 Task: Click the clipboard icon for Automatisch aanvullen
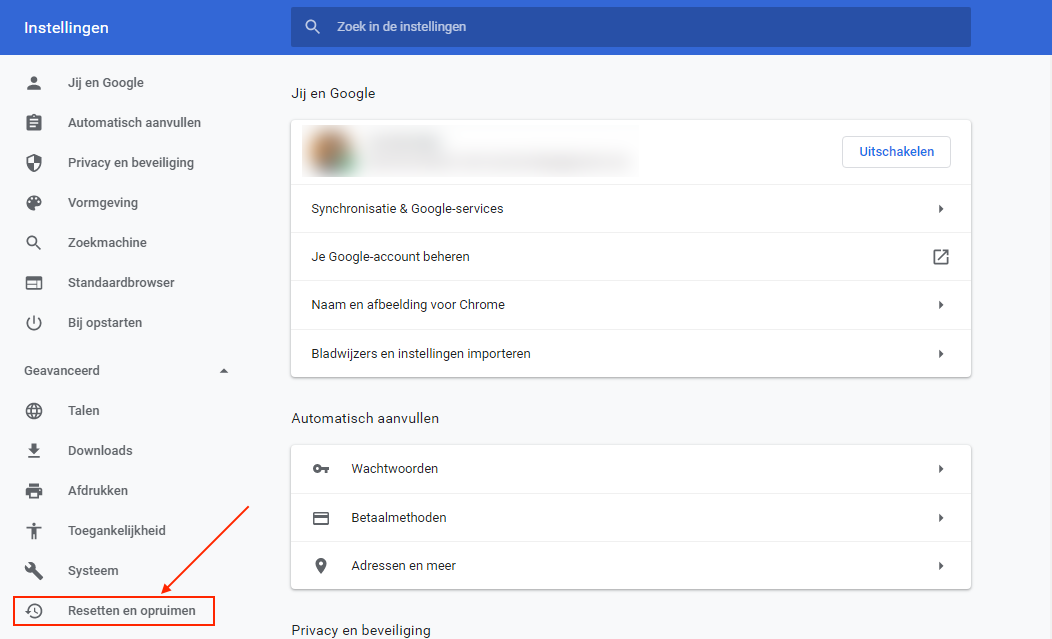(34, 123)
